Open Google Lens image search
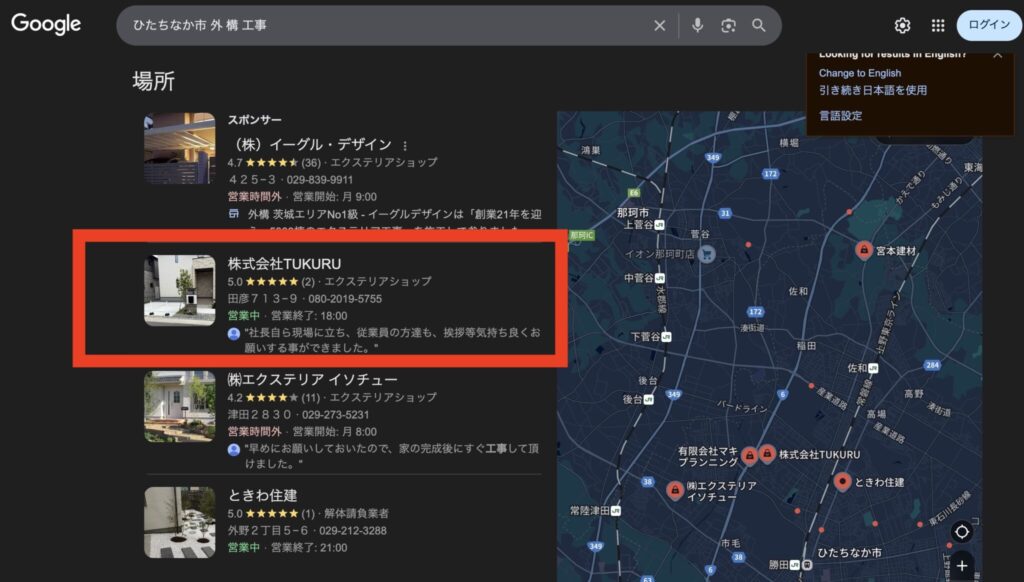 (x=728, y=25)
